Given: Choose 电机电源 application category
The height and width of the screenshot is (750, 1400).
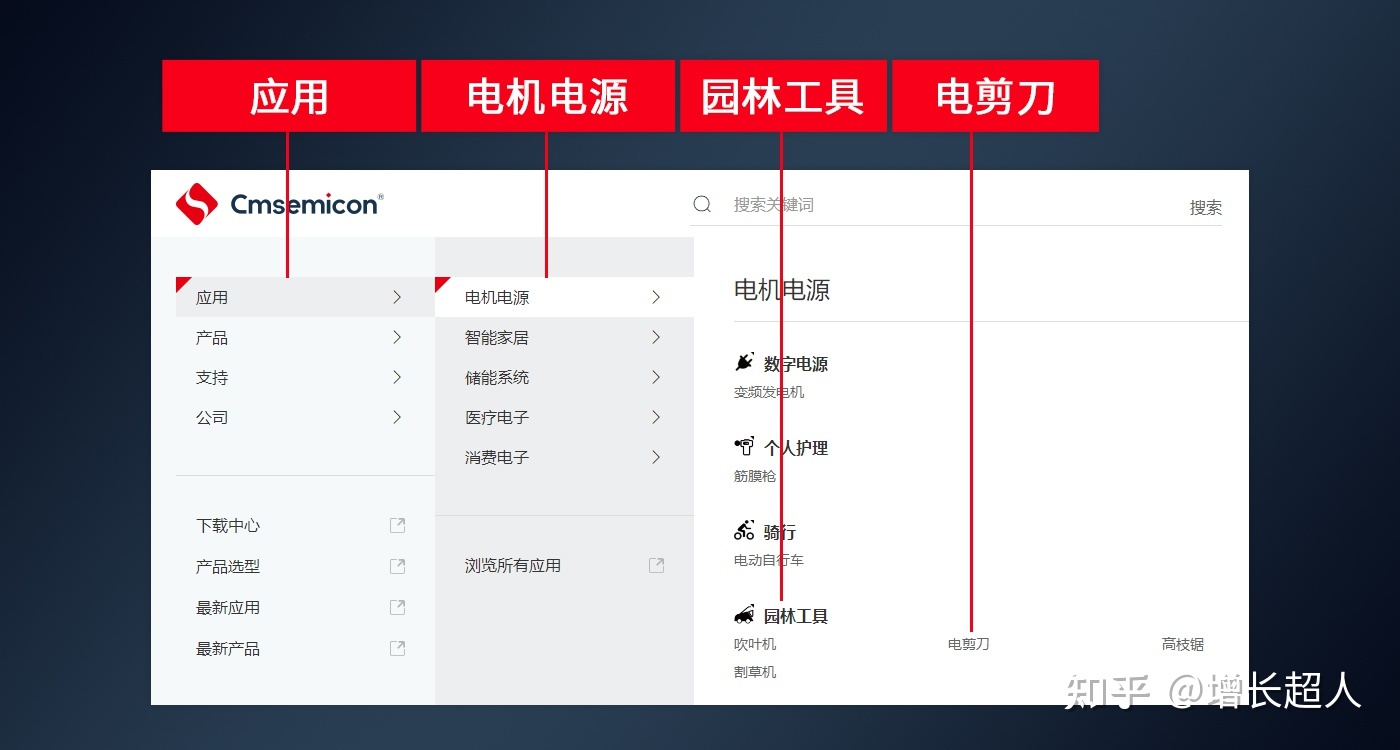Looking at the screenshot, I should [x=564, y=297].
